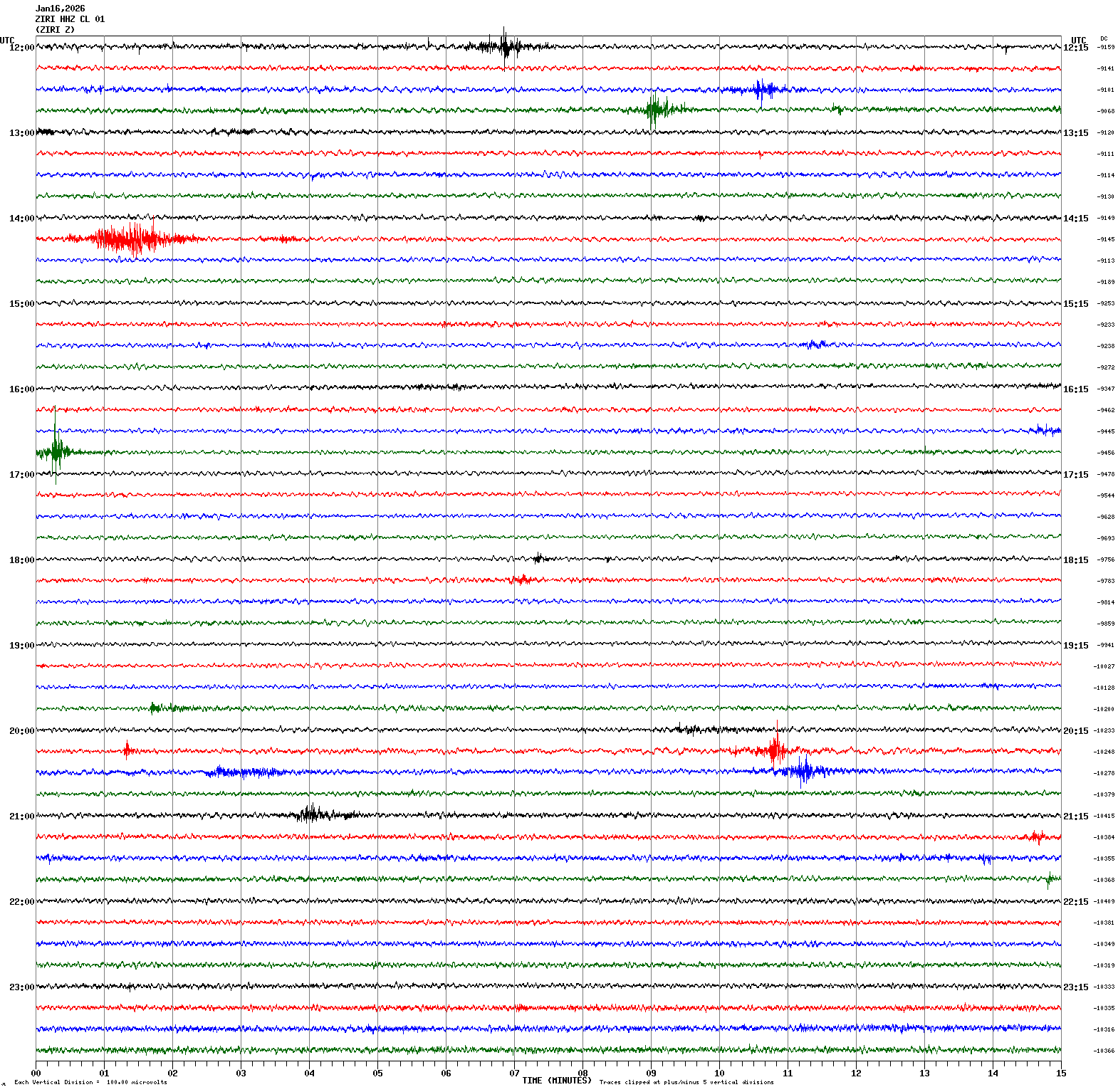This screenshot has height=1092, width=1118.
Task: Select the 23:00 hour label on the left
Action: pyautogui.click(x=21, y=987)
